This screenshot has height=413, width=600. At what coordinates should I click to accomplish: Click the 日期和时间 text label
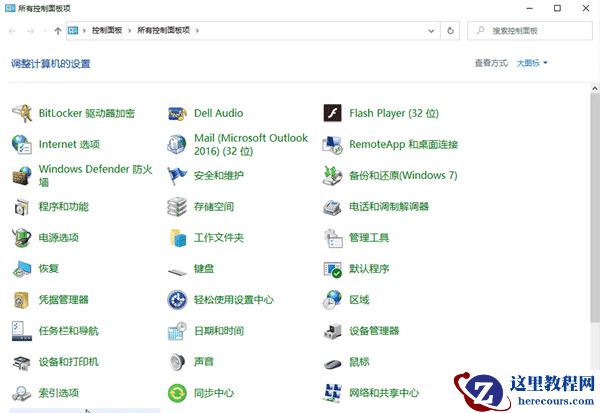219,331
